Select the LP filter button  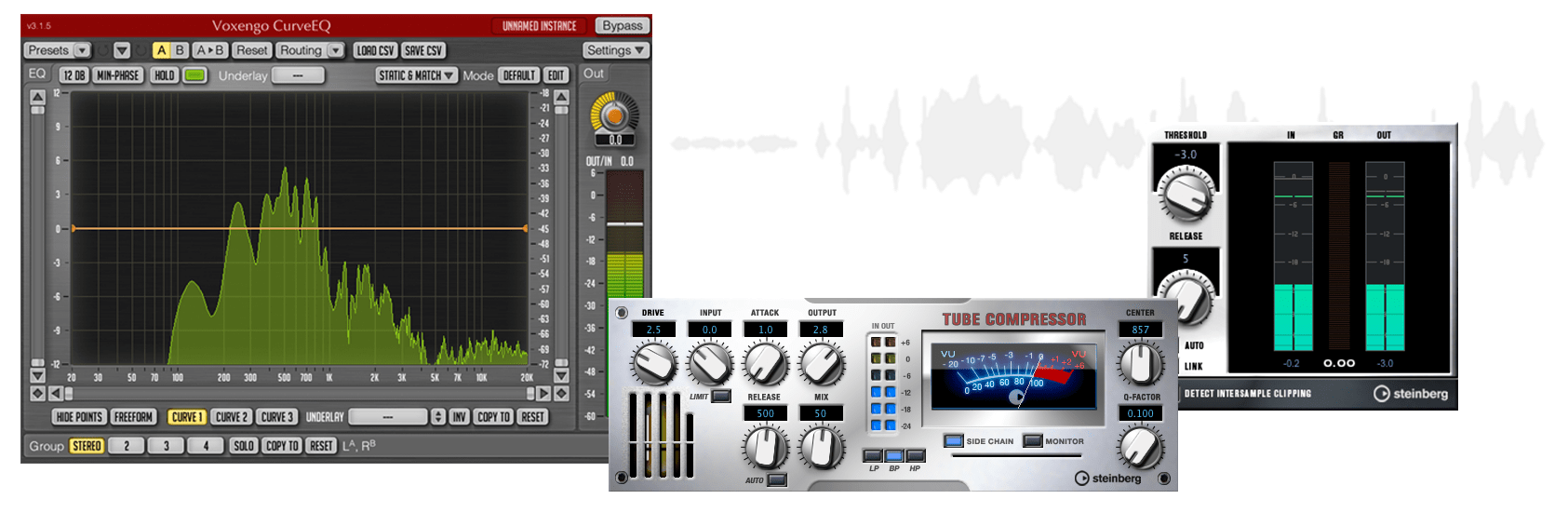[873, 455]
